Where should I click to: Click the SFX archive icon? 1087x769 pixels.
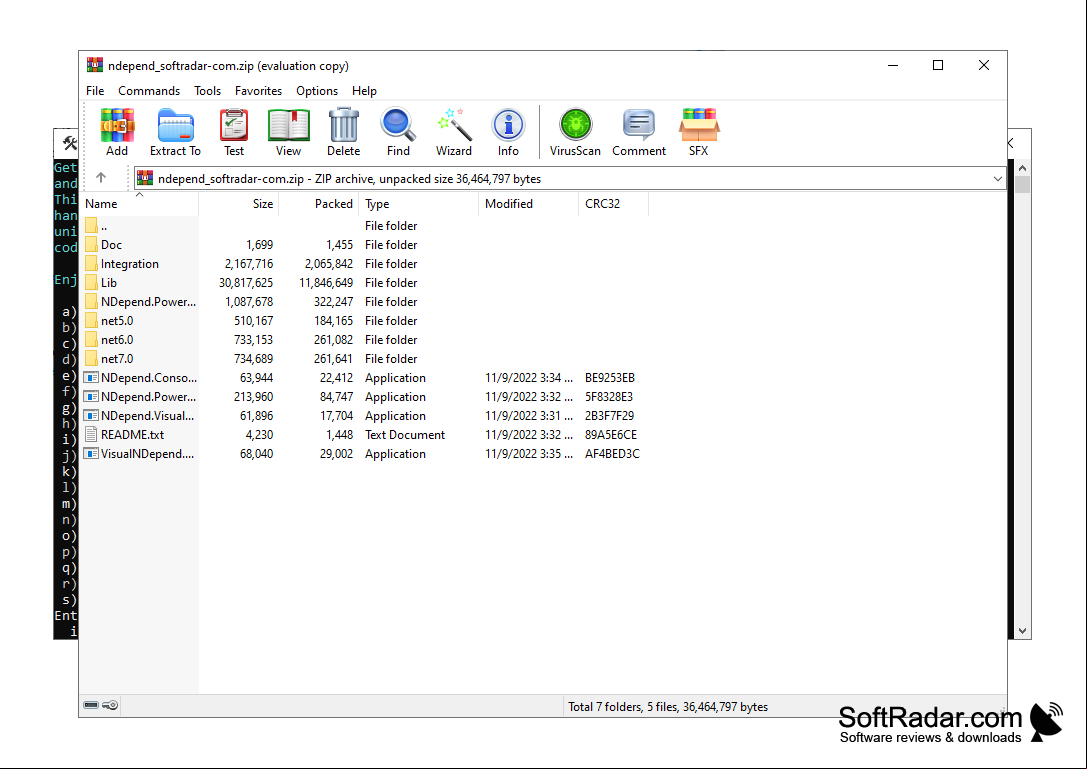[699, 125]
